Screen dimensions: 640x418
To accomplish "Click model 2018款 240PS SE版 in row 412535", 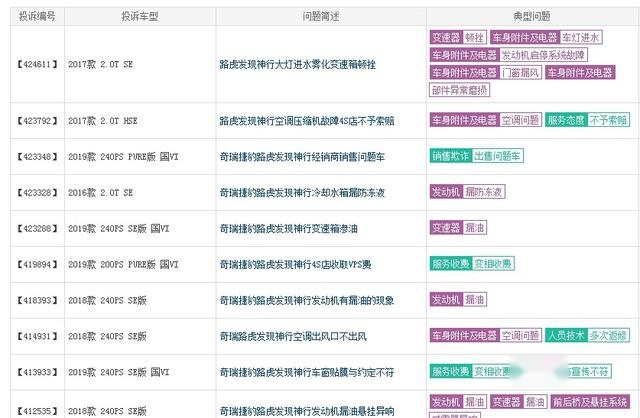I will [107, 410].
